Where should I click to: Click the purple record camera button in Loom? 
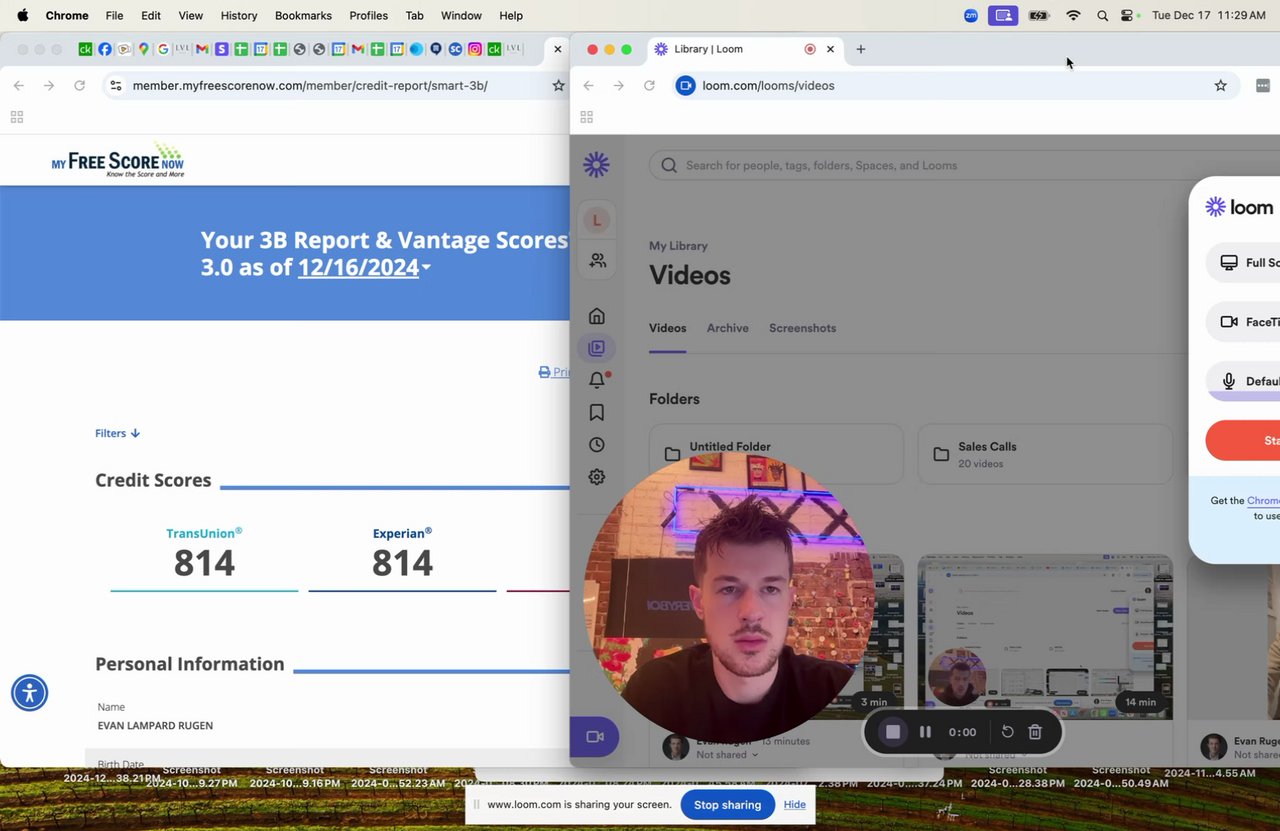pos(594,737)
